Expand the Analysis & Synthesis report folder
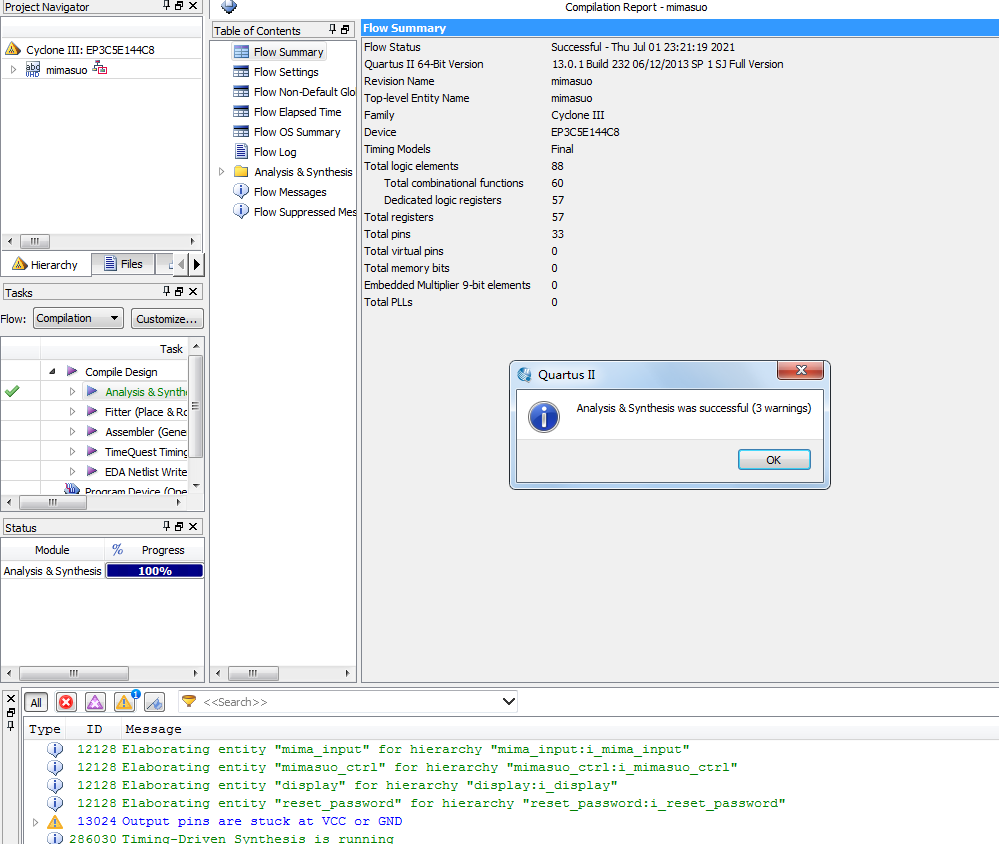999x844 pixels. pos(222,172)
